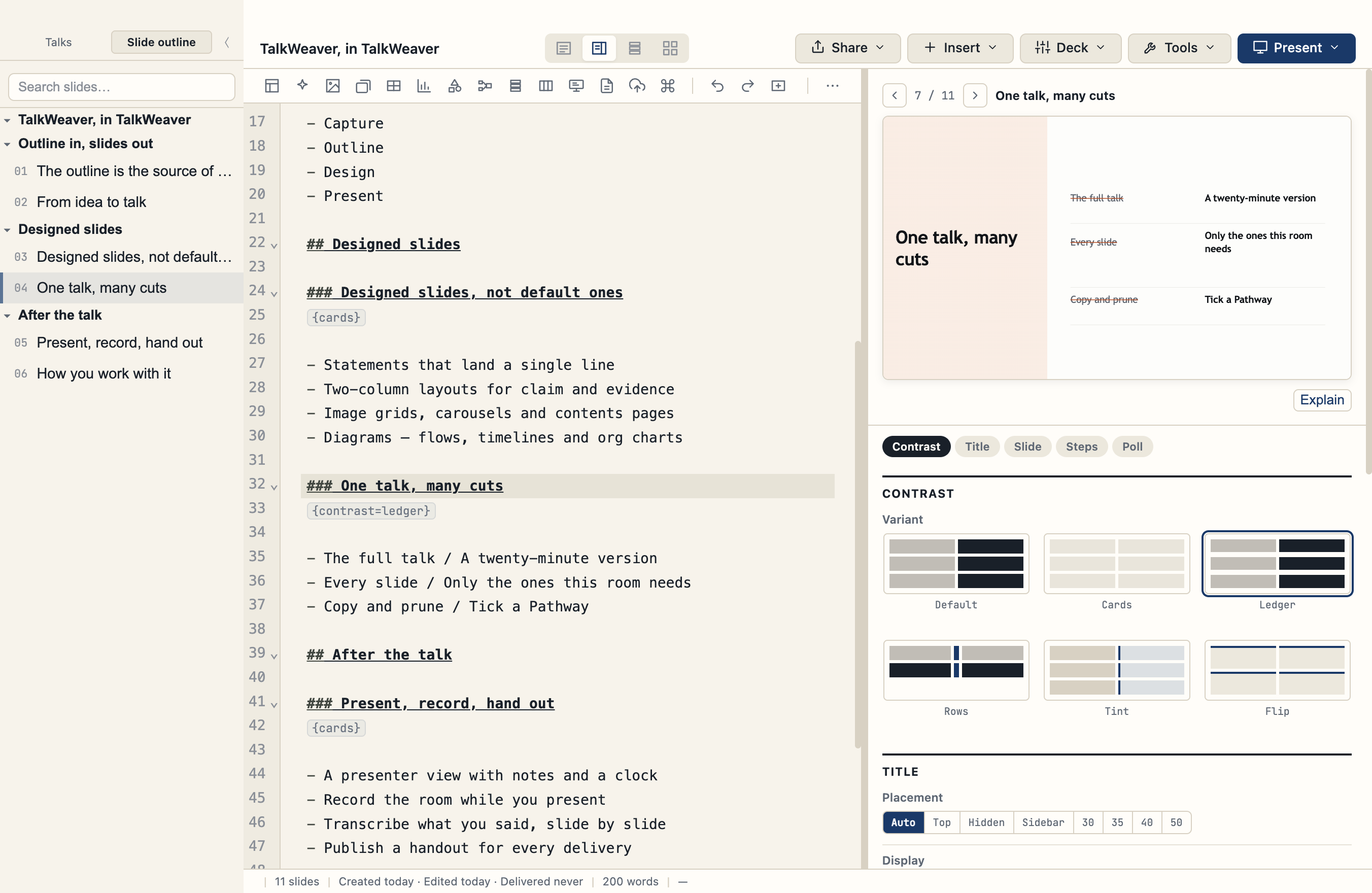Open the Deck dropdown menu
Image resolution: width=1372 pixels, height=893 pixels.
[1070, 48]
